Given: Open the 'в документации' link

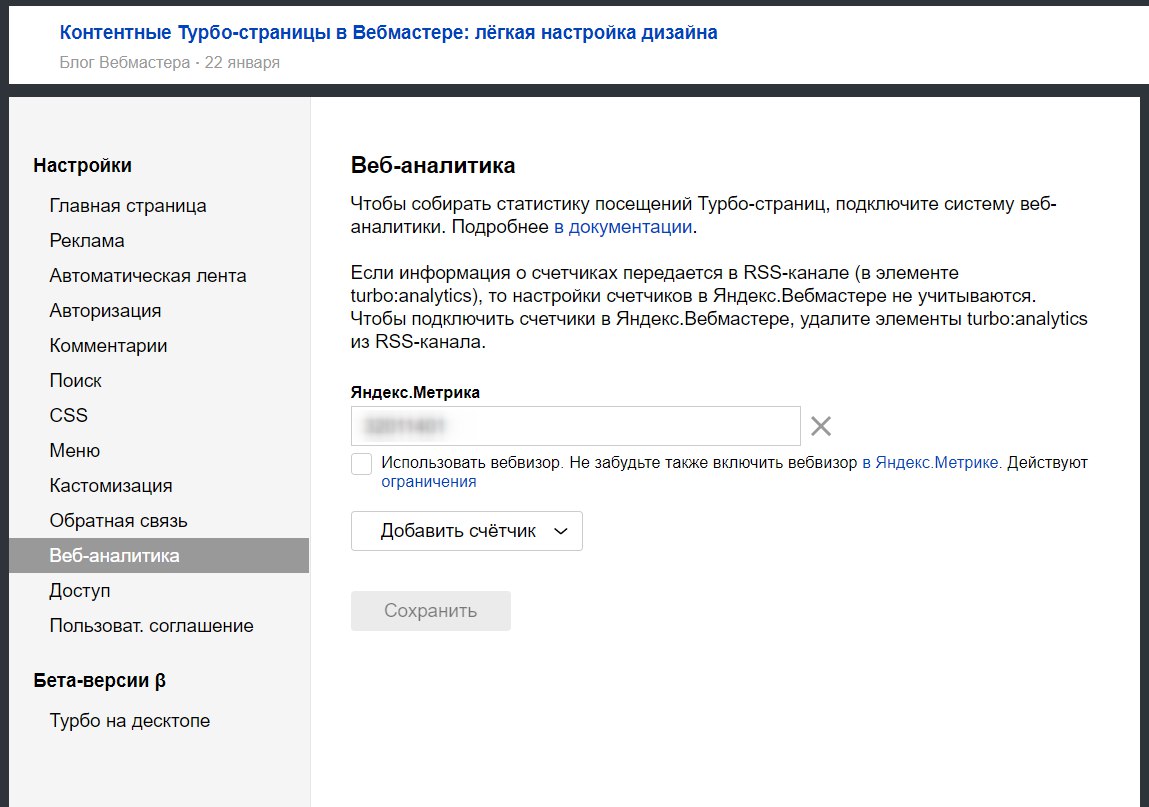Looking at the screenshot, I should pyautogui.click(x=623, y=227).
